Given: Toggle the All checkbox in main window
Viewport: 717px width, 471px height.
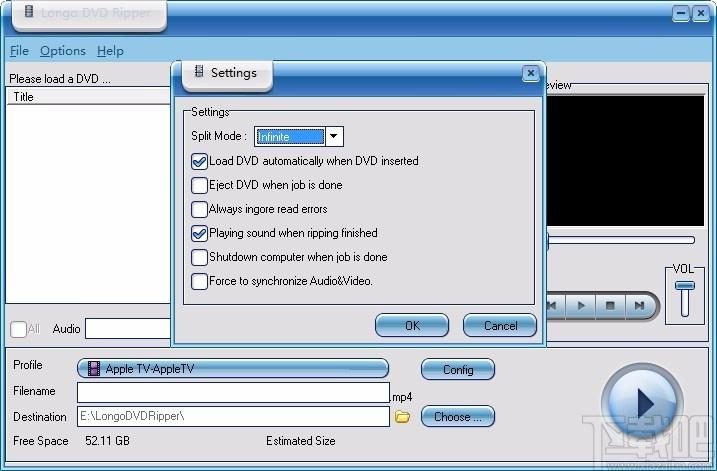Looking at the screenshot, I should click(18, 329).
